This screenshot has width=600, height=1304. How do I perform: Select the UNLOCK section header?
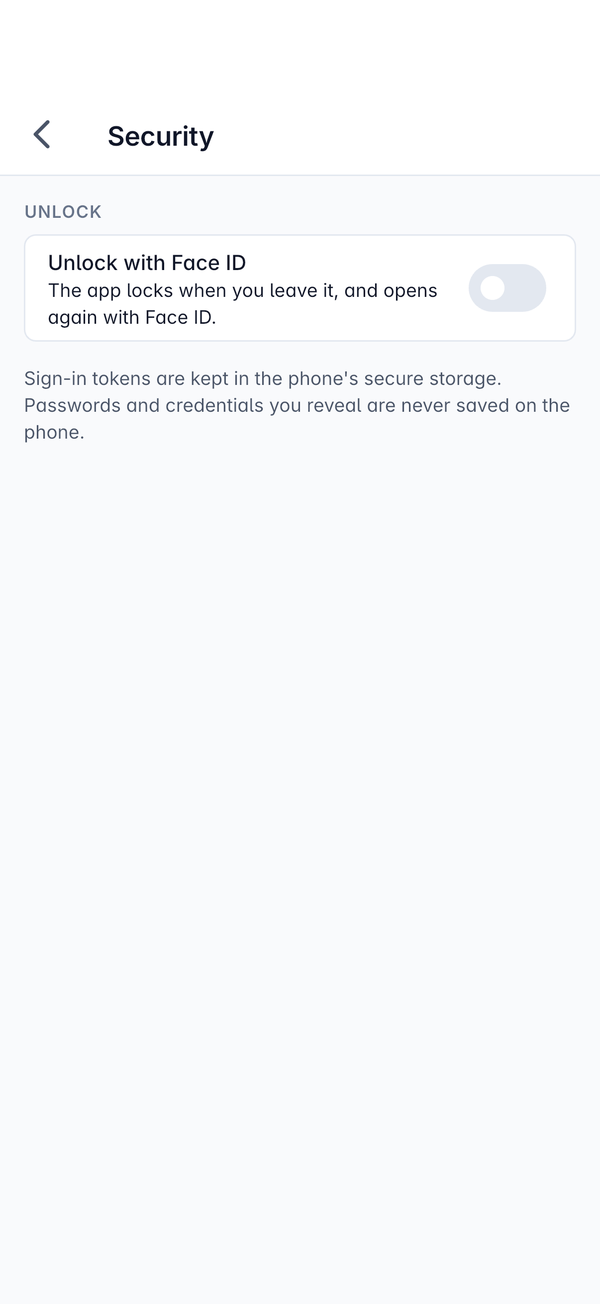coord(63,212)
